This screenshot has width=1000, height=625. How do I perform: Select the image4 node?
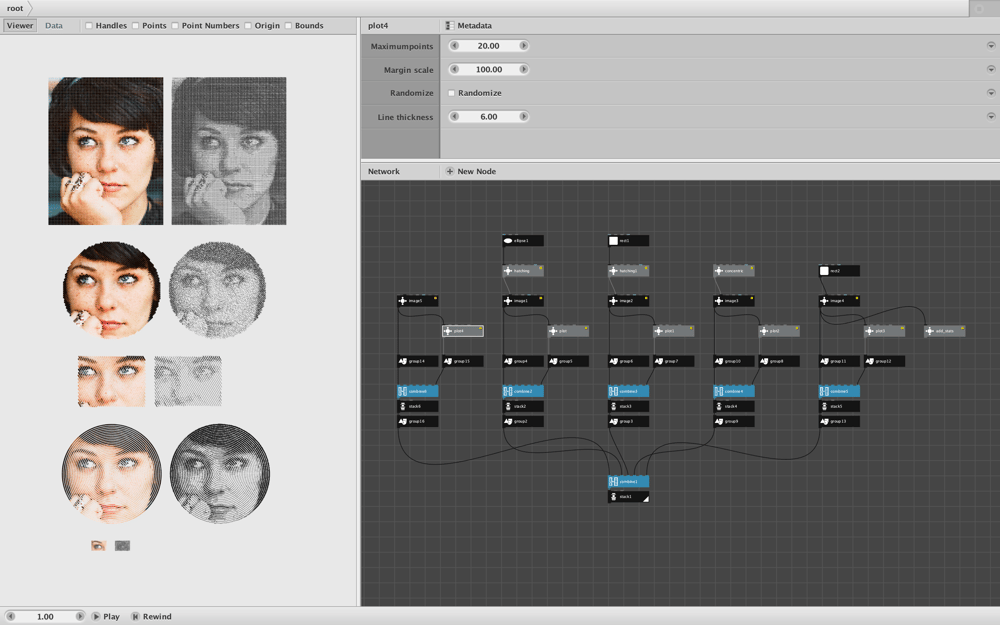click(x=839, y=300)
